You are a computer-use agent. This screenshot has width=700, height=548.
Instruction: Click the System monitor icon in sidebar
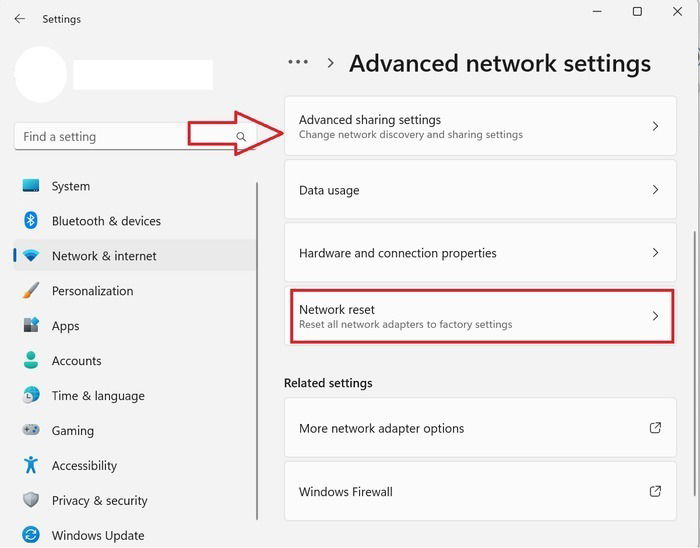[31, 186]
